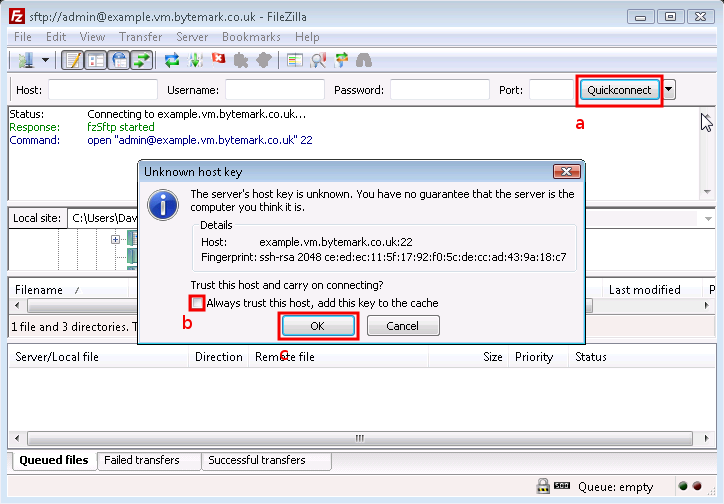Click queue scrollbar right arrow
Image resolution: width=724 pixels, height=504 pixels.
click(x=706, y=438)
